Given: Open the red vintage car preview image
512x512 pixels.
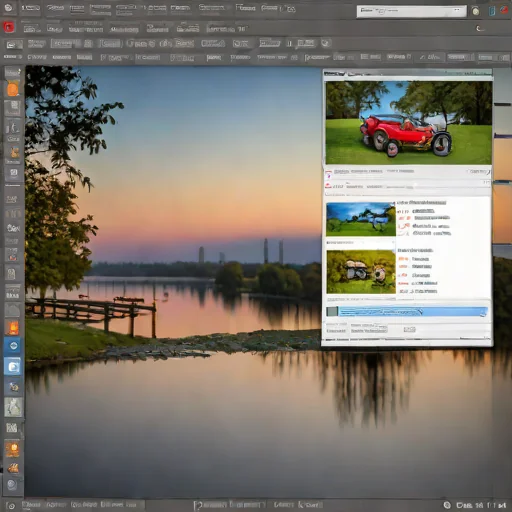Looking at the screenshot, I should (408, 123).
